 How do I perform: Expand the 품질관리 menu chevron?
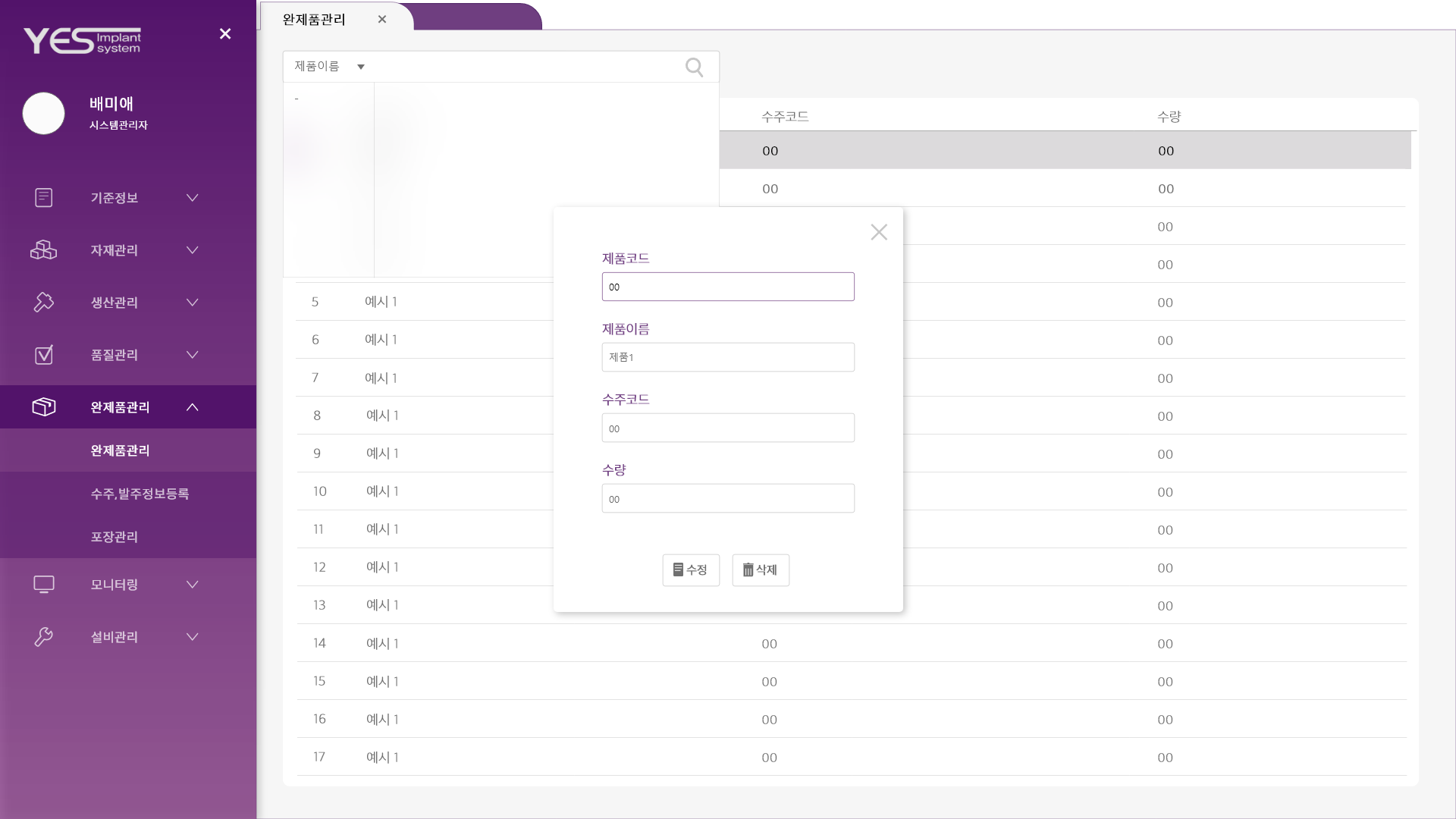point(193,355)
